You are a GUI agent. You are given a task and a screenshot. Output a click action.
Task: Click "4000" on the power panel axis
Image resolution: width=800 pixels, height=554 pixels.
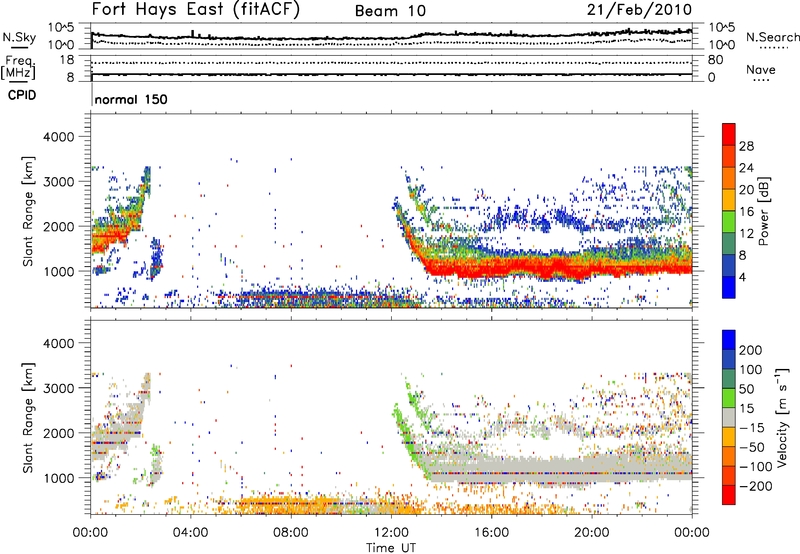pos(59,137)
